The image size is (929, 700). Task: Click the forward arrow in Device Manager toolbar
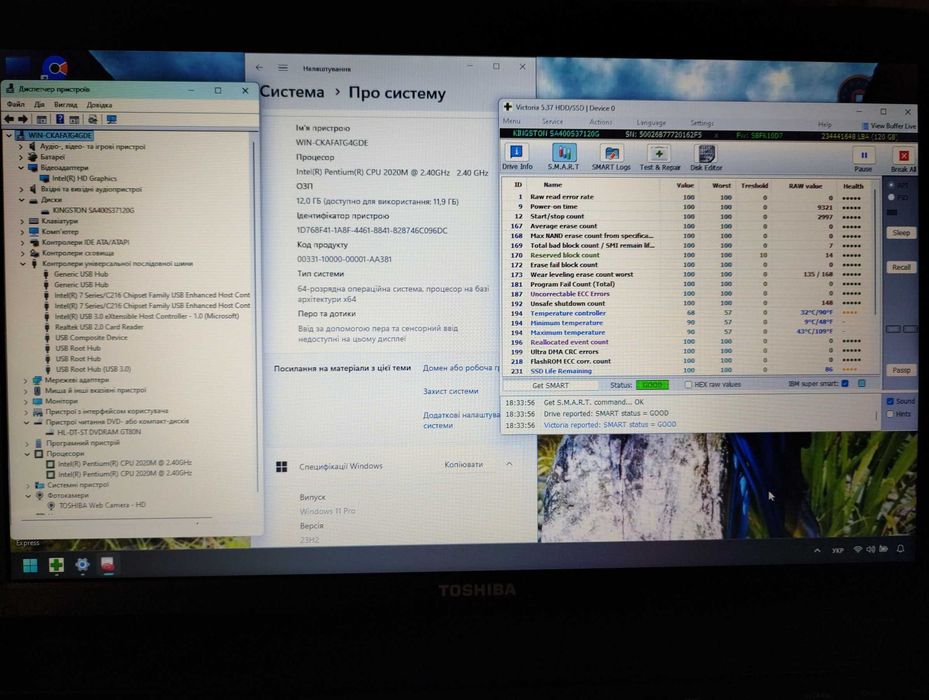(23, 119)
